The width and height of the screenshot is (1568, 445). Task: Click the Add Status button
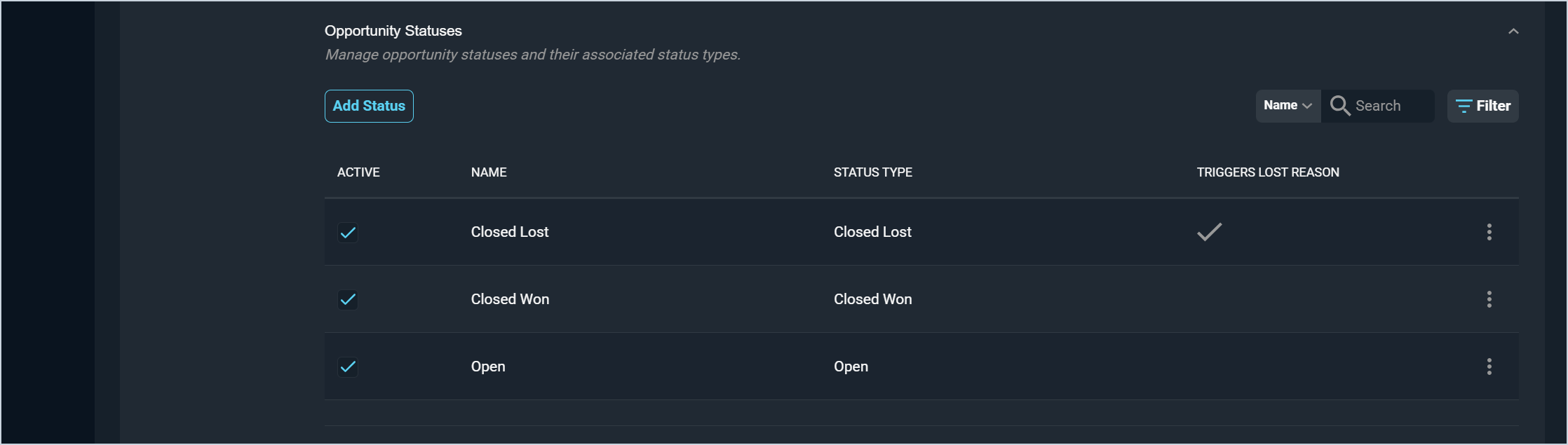[x=369, y=106]
